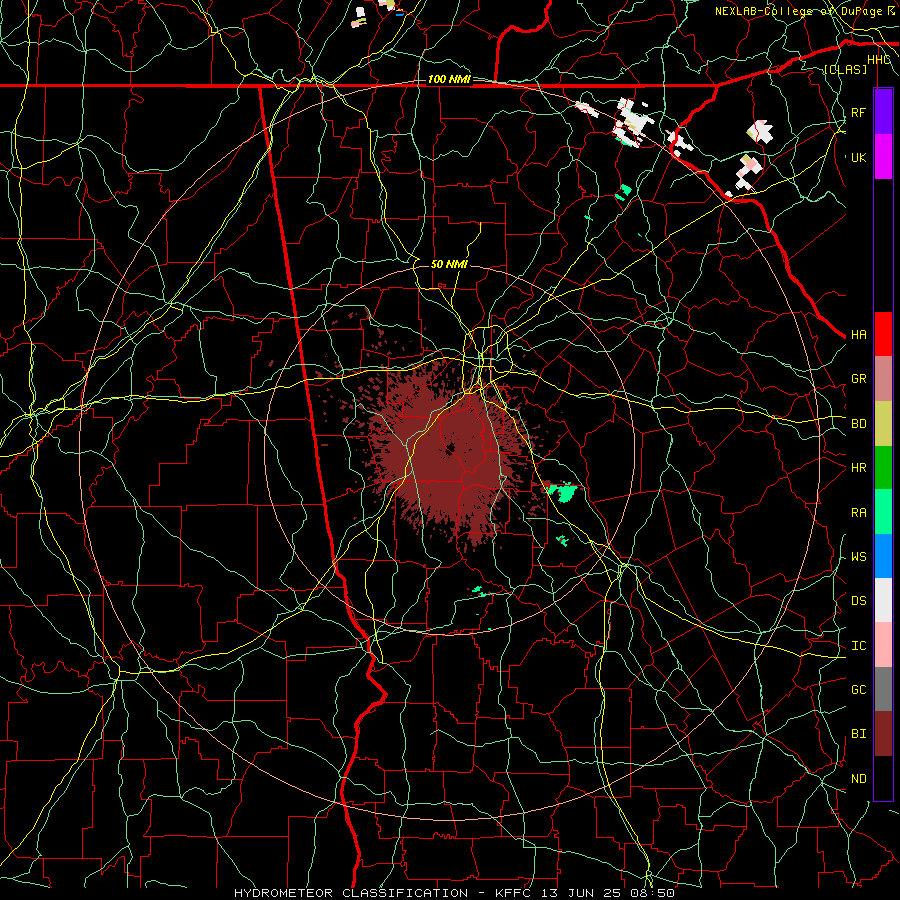Click the 'BI' legend label
The width and height of the screenshot is (900, 900).
point(858,734)
